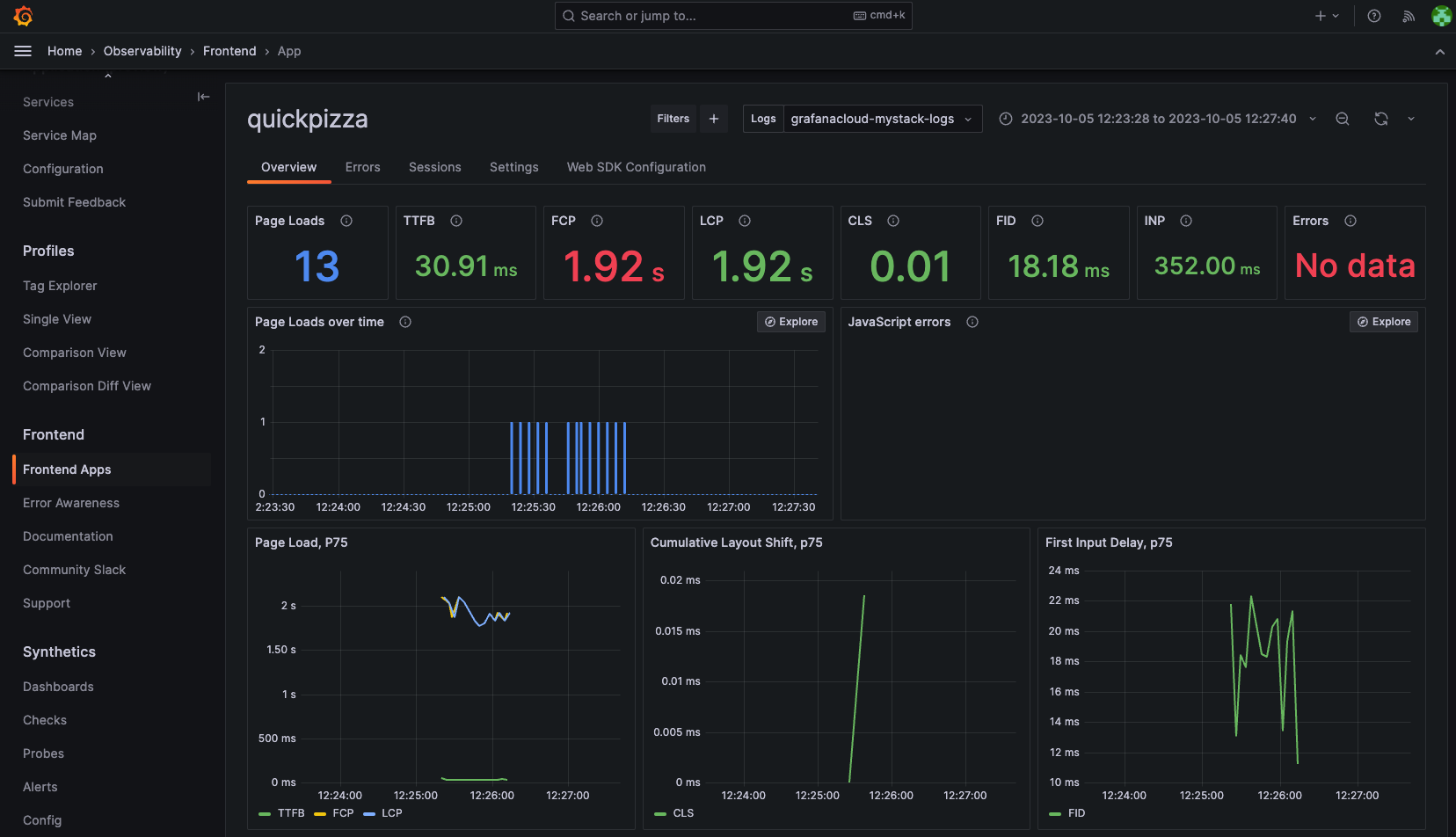Show info for INP stat

click(1186, 221)
